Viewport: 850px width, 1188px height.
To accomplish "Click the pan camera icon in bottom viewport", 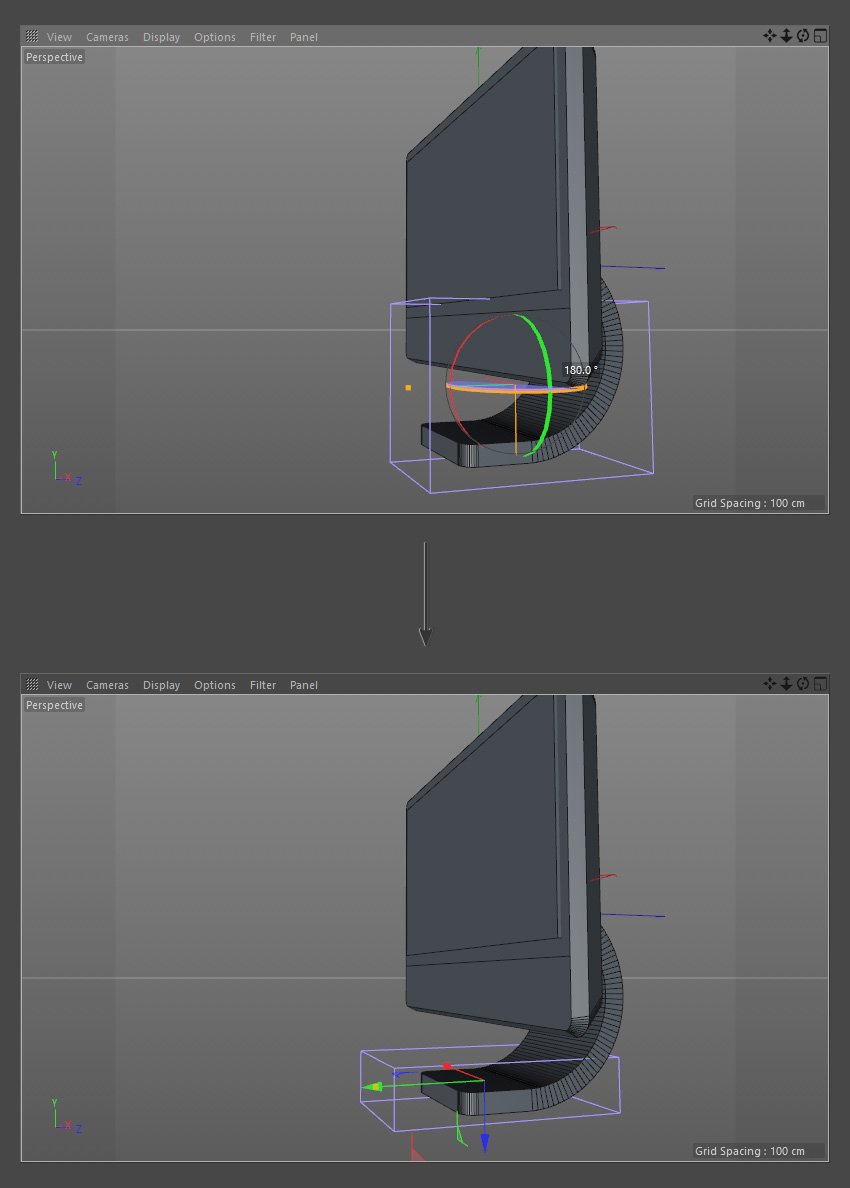I will pyautogui.click(x=770, y=684).
